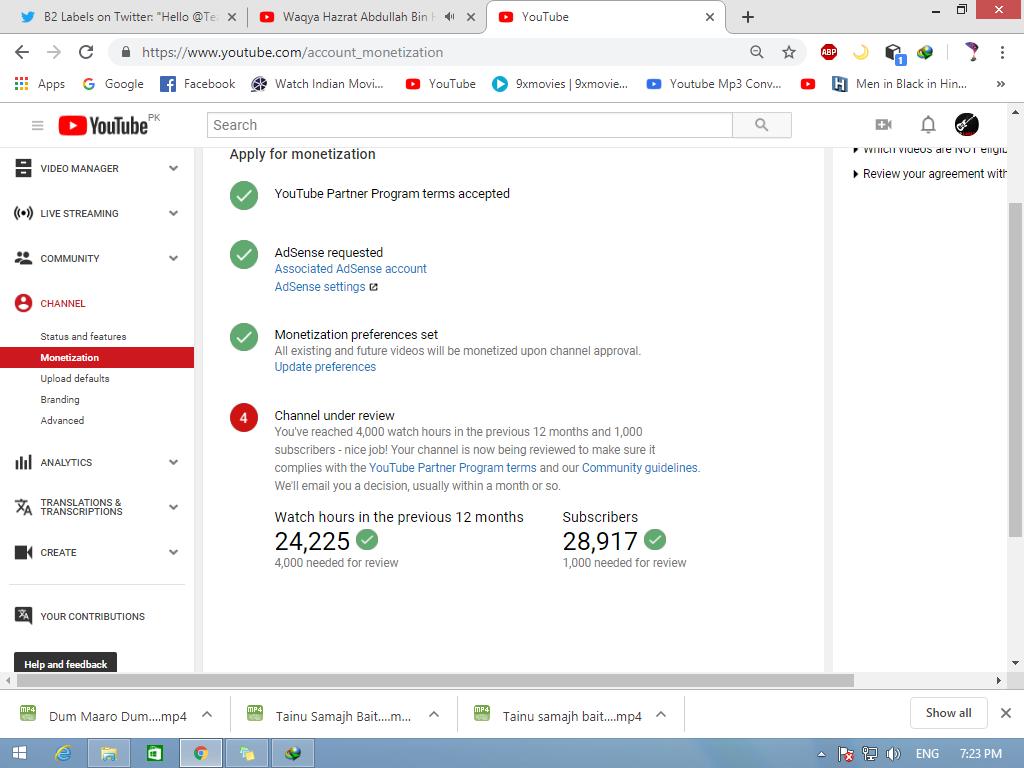This screenshot has width=1024, height=768.
Task: Open the hamburger guide menu
Action: (x=37, y=125)
